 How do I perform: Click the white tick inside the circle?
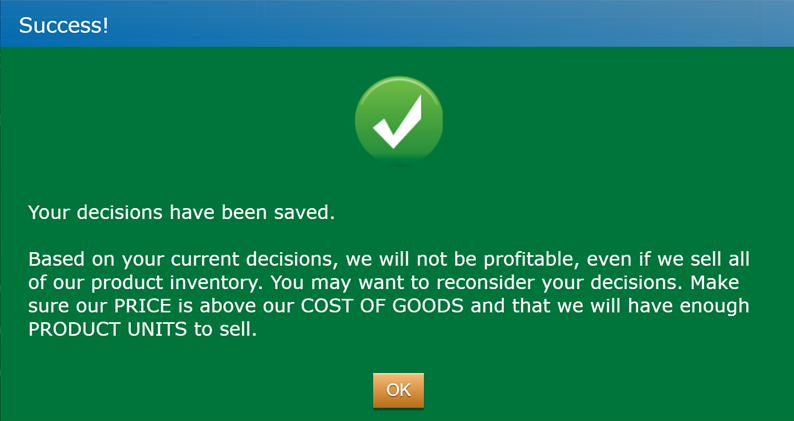[x=398, y=122]
